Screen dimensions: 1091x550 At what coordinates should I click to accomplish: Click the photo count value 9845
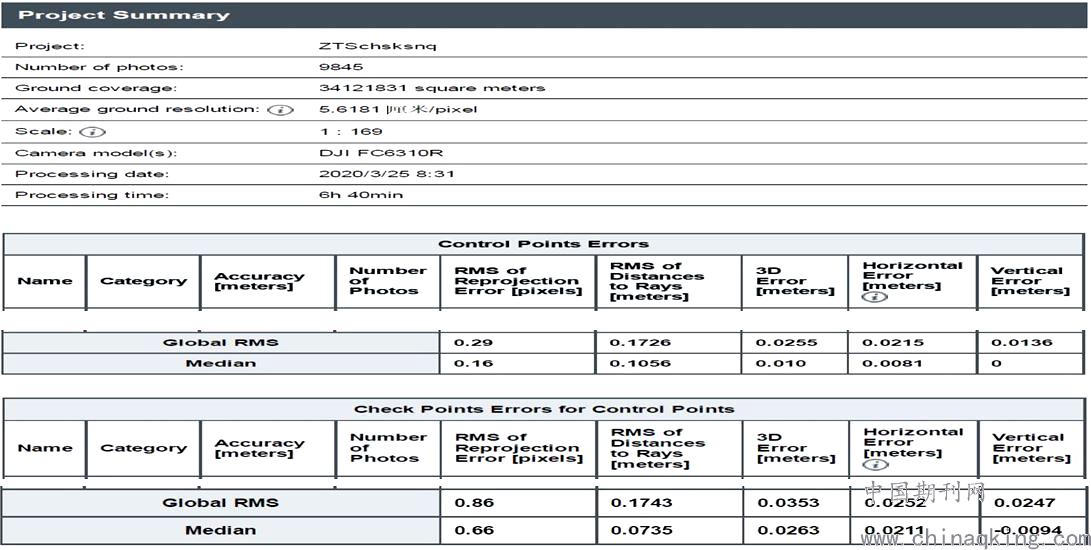tap(341, 67)
